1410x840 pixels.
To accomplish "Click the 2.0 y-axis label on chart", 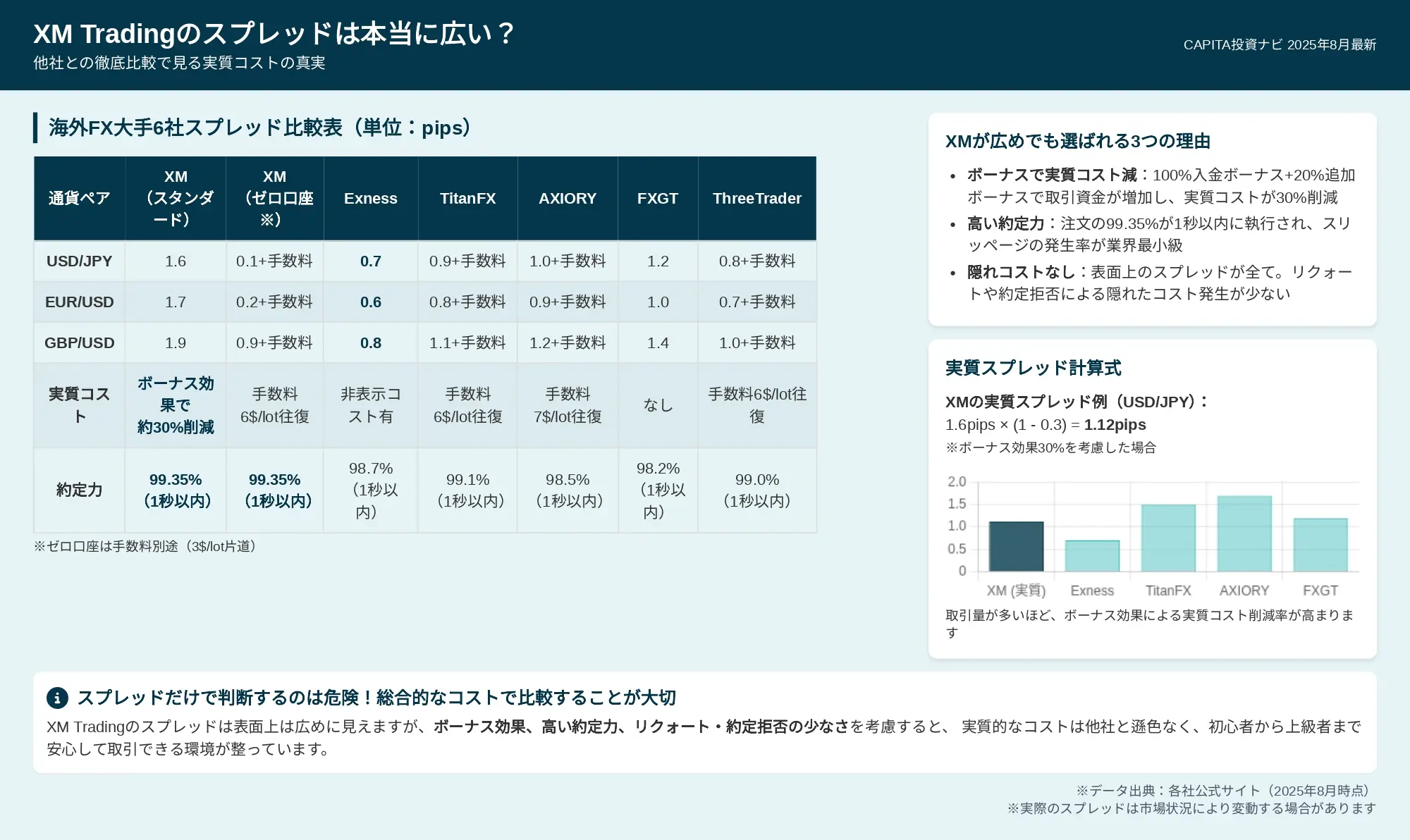I will (x=957, y=481).
